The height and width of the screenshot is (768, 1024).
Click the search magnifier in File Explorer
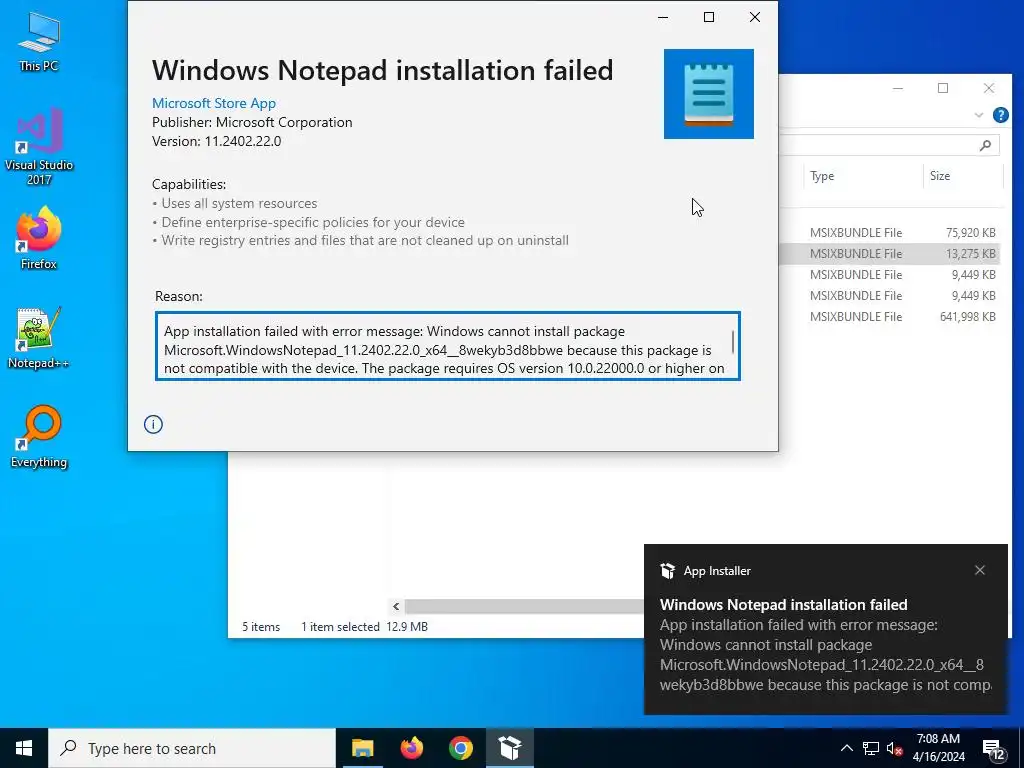click(x=985, y=145)
